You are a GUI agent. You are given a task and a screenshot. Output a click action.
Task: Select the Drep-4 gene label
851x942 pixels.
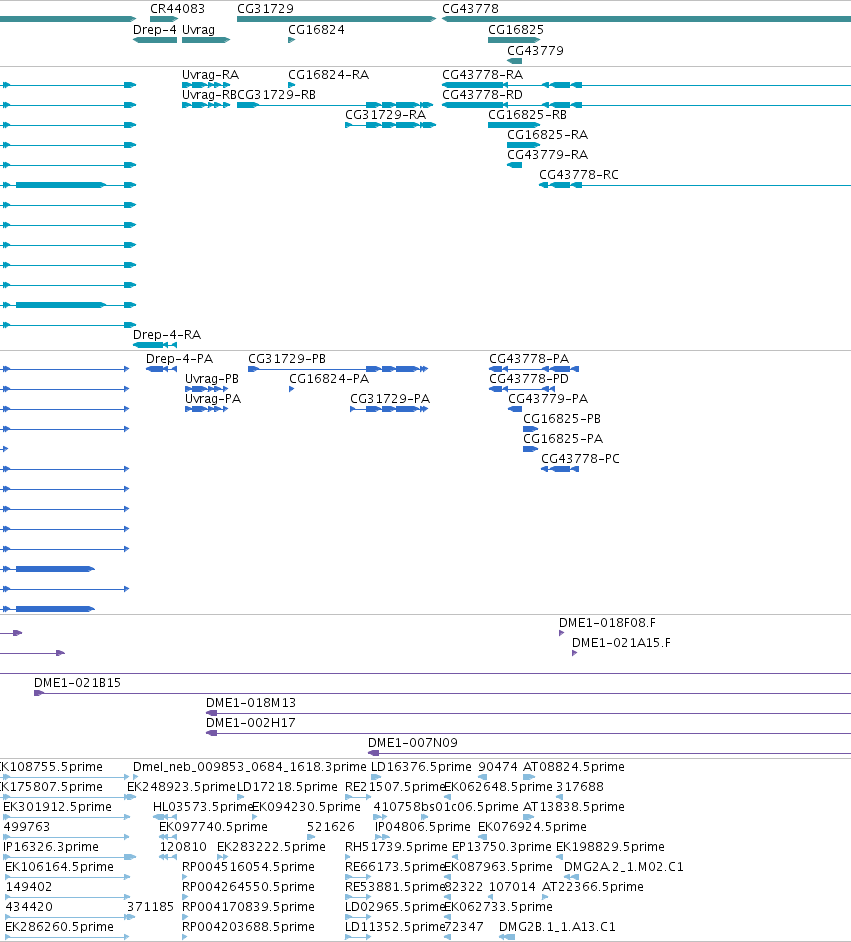click(x=155, y=30)
